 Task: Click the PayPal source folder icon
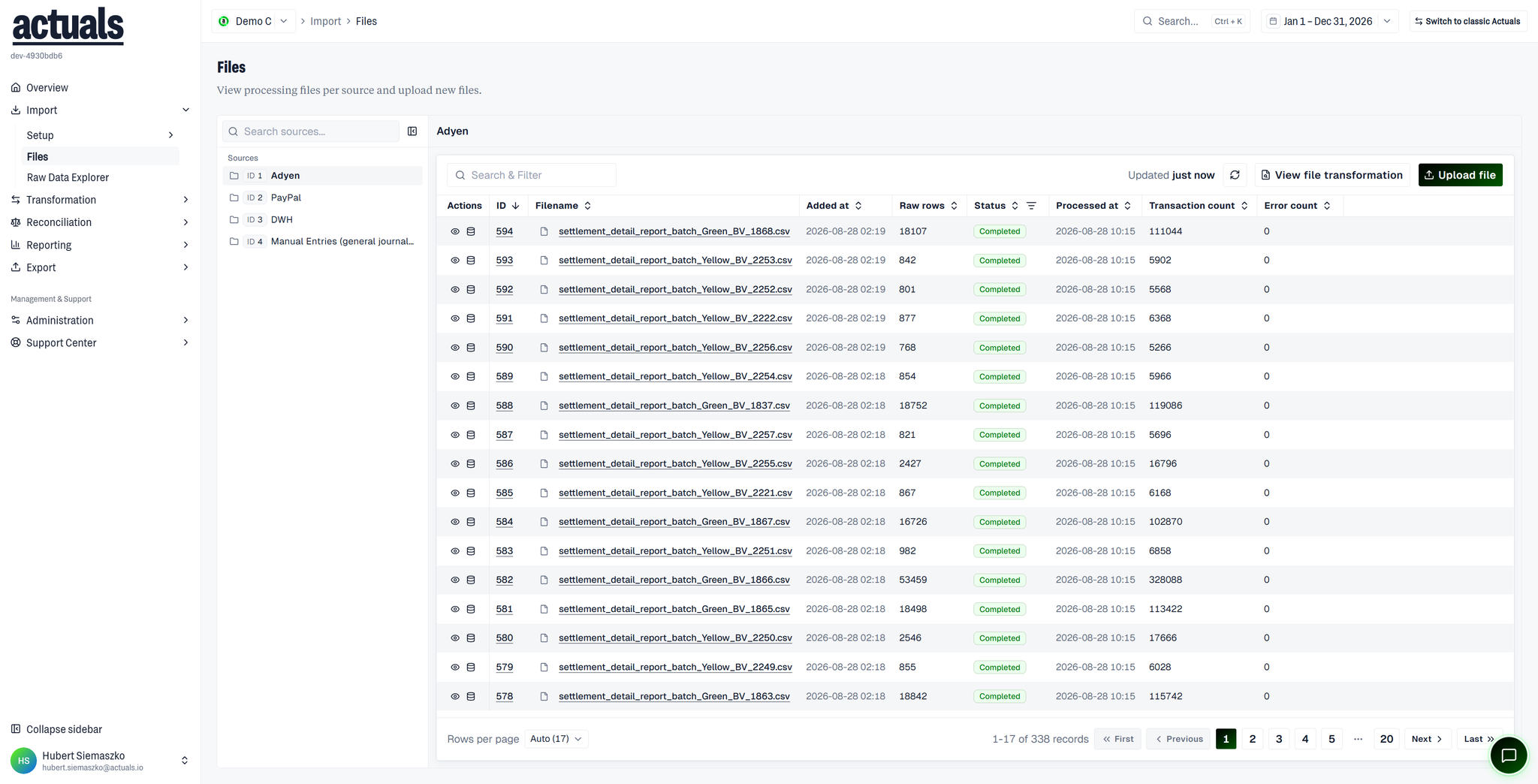234,198
